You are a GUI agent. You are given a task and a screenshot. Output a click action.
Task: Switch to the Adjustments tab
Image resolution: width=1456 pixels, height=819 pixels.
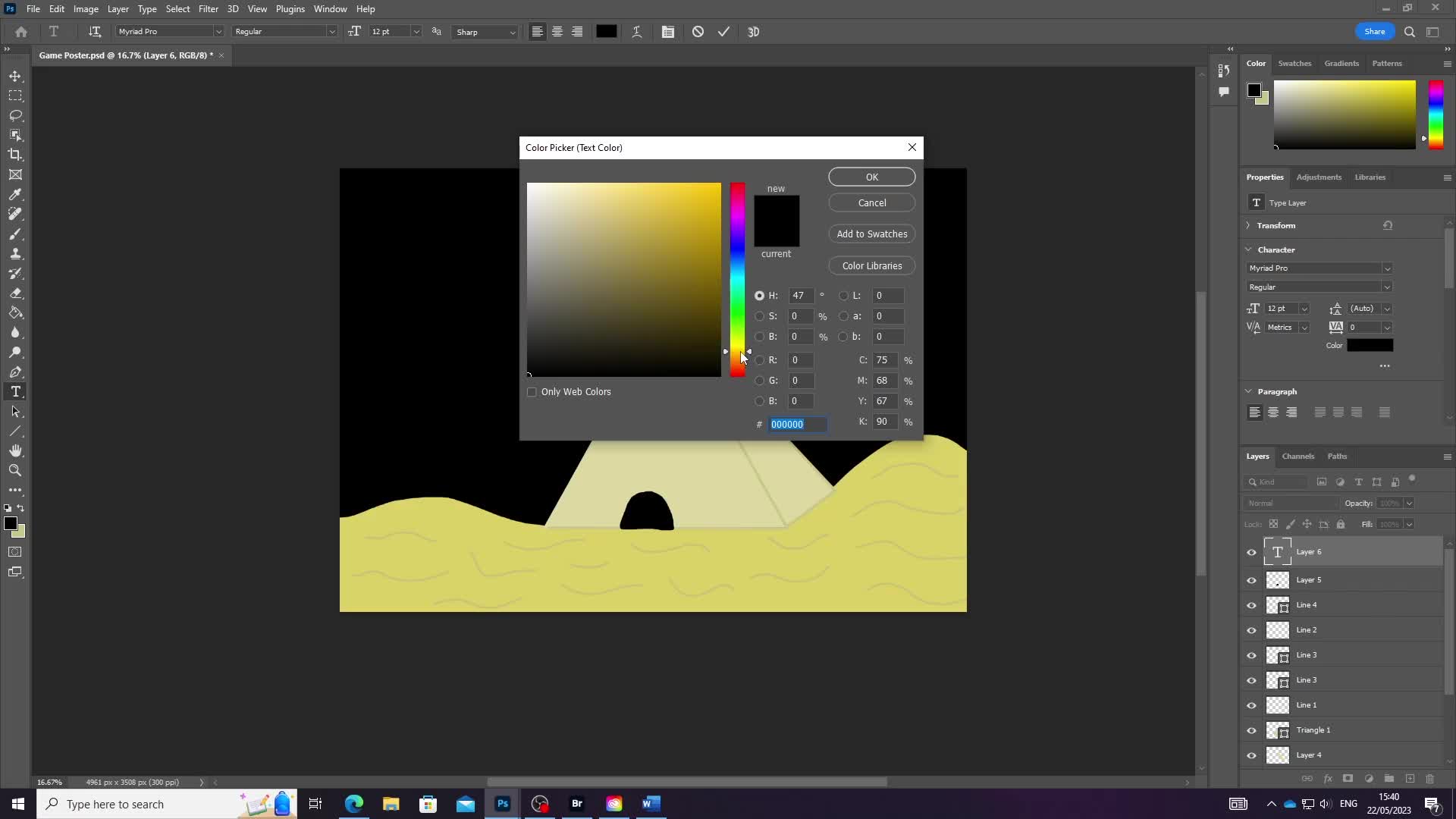tap(1319, 177)
